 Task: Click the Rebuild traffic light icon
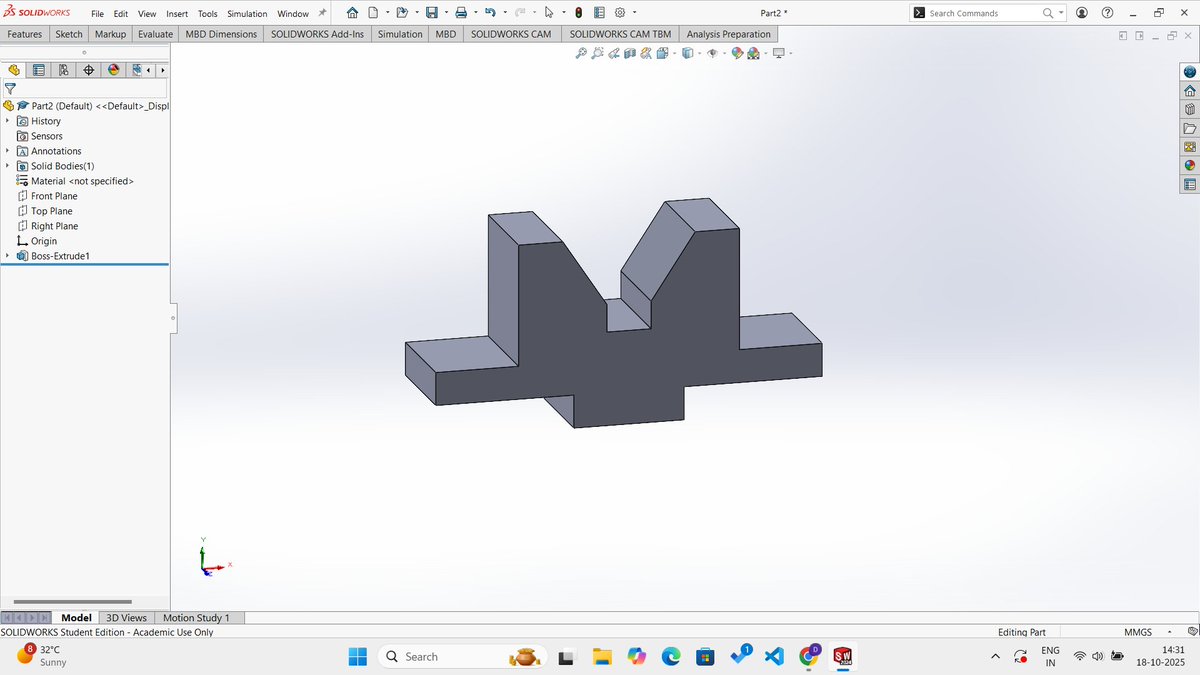(x=578, y=13)
